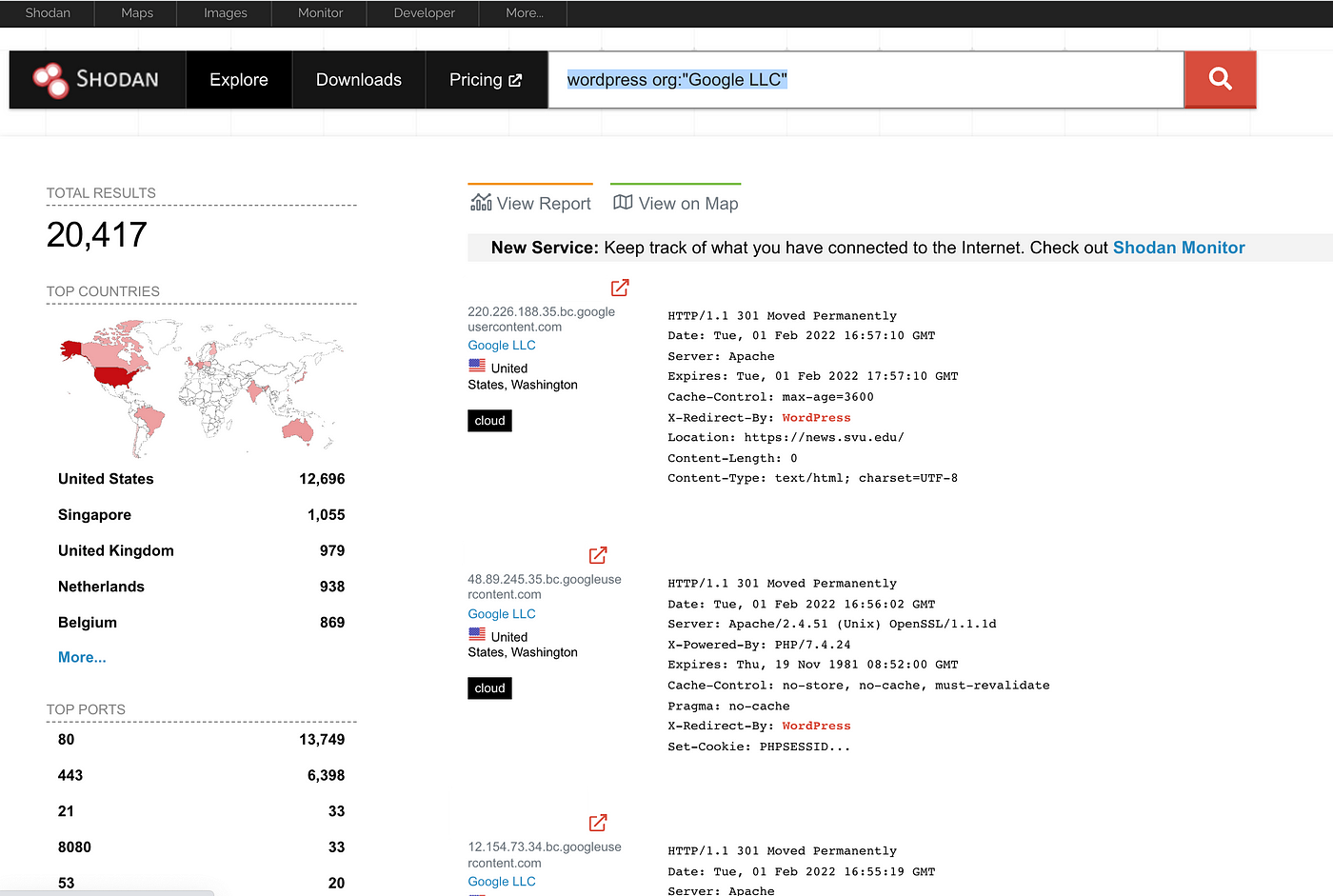
Task: Expand the More... top menu
Action: click(525, 13)
